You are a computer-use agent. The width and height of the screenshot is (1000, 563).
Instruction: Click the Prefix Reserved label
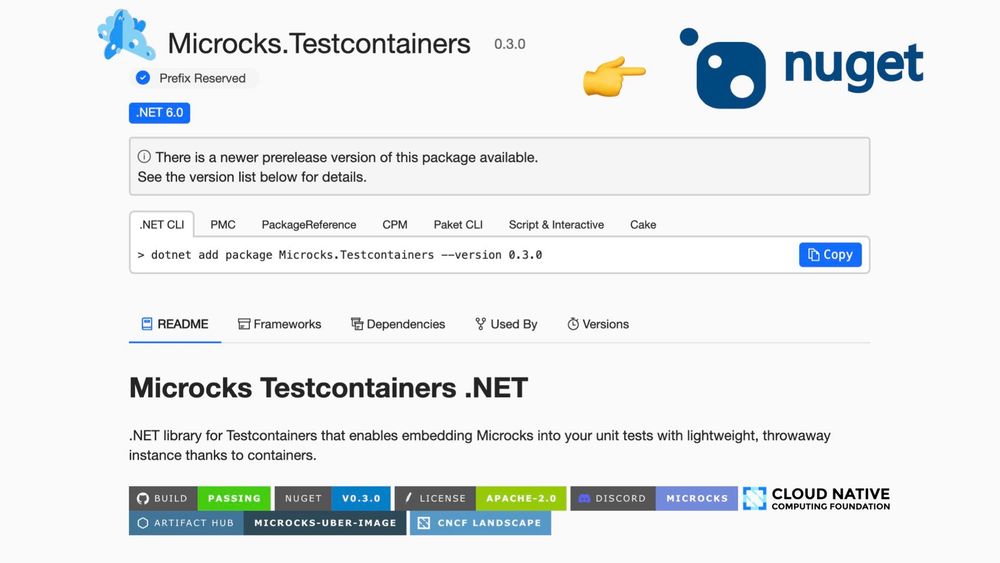point(202,78)
